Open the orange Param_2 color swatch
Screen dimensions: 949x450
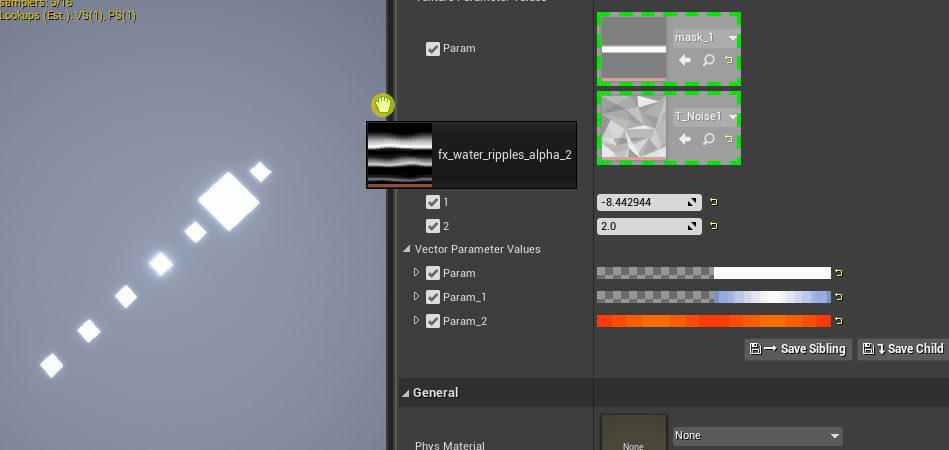(x=713, y=321)
